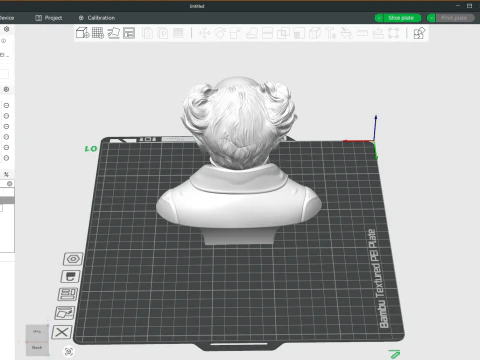Viewport: 480px width, 360px height.
Task: Run Auto orient from the toolbar
Action: click(113, 33)
